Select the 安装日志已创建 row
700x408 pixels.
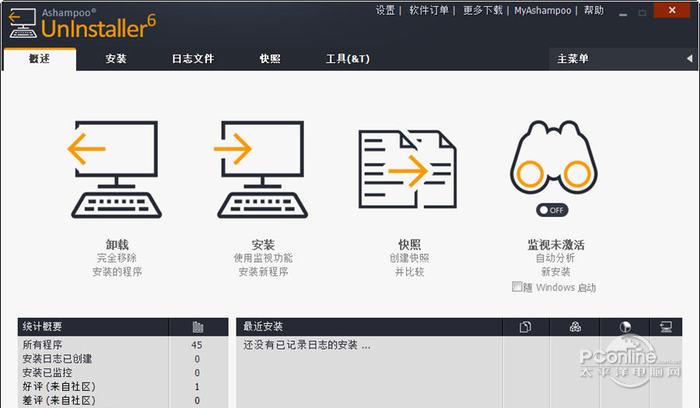[x=123, y=358]
